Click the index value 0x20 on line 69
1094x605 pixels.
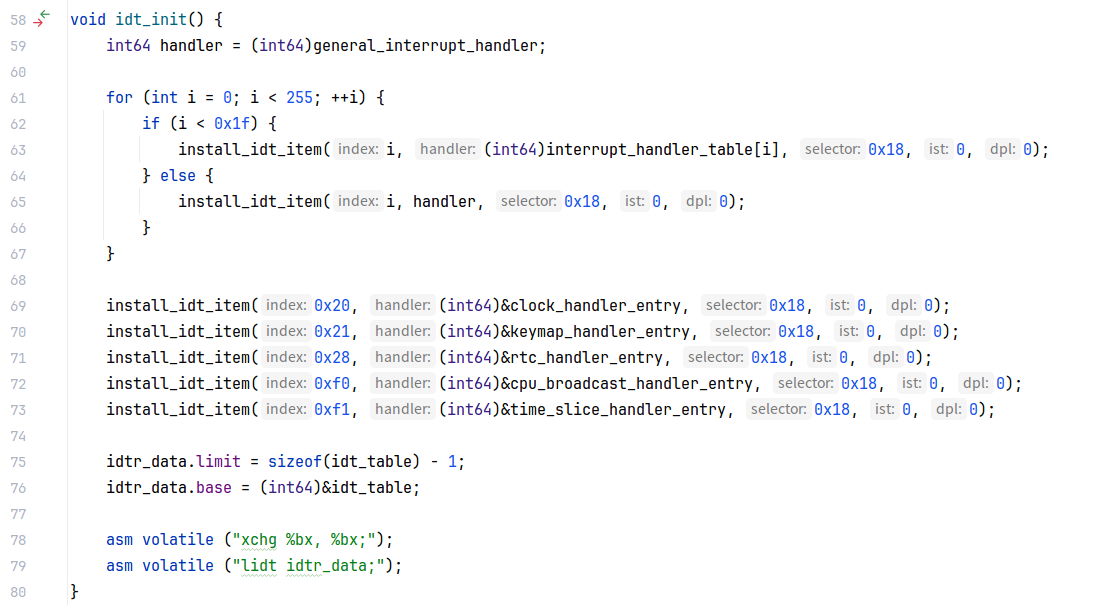pyautogui.click(x=331, y=306)
